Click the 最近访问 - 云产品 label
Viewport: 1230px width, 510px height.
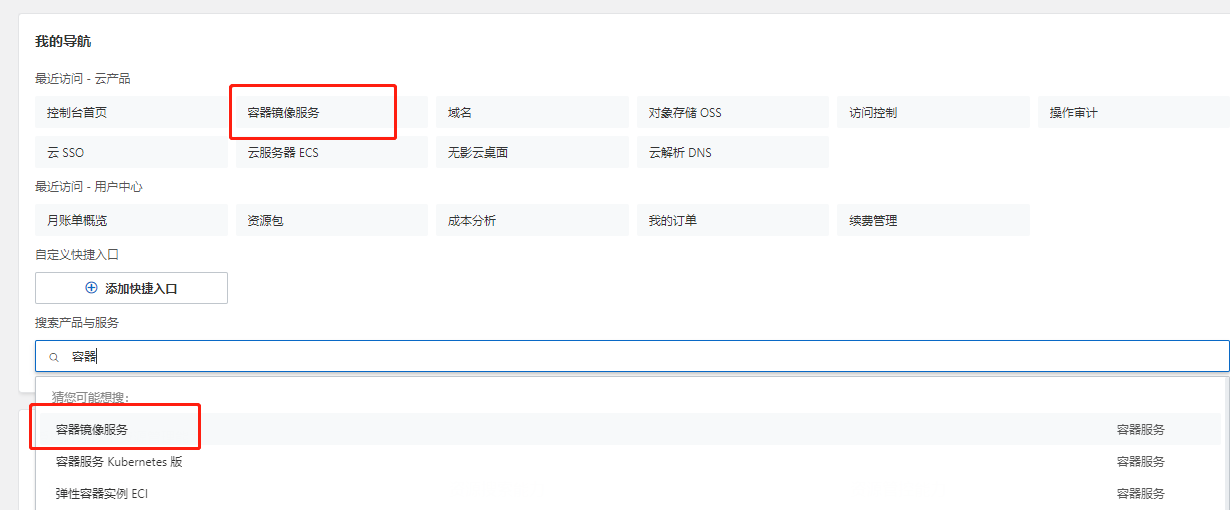click(x=83, y=78)
